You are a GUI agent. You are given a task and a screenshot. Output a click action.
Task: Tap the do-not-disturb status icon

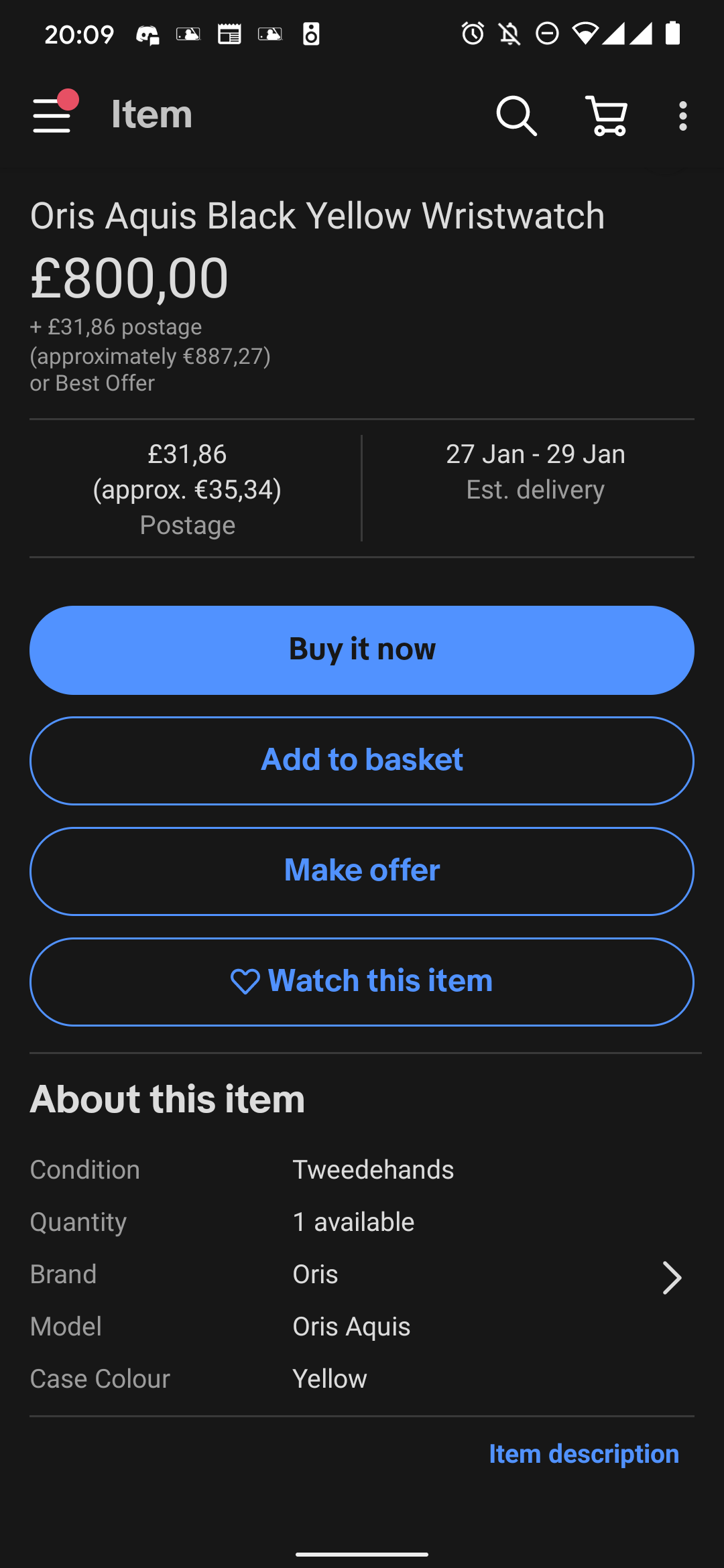point(547,34)
